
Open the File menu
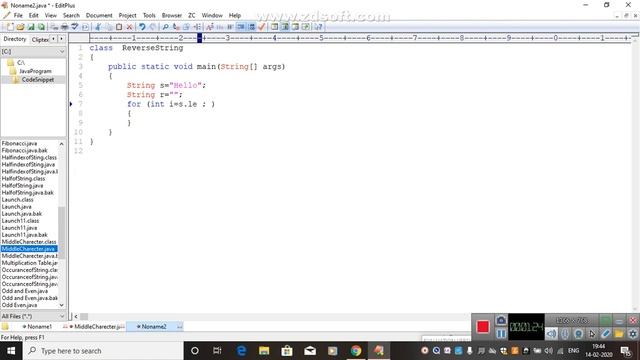18,15
